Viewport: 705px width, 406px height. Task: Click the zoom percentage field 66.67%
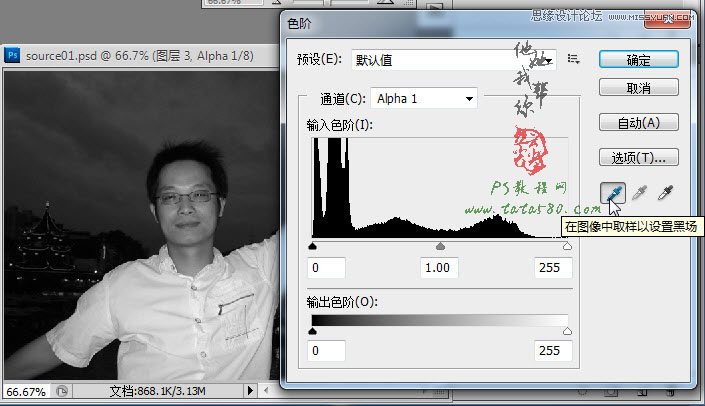(26, 392)
